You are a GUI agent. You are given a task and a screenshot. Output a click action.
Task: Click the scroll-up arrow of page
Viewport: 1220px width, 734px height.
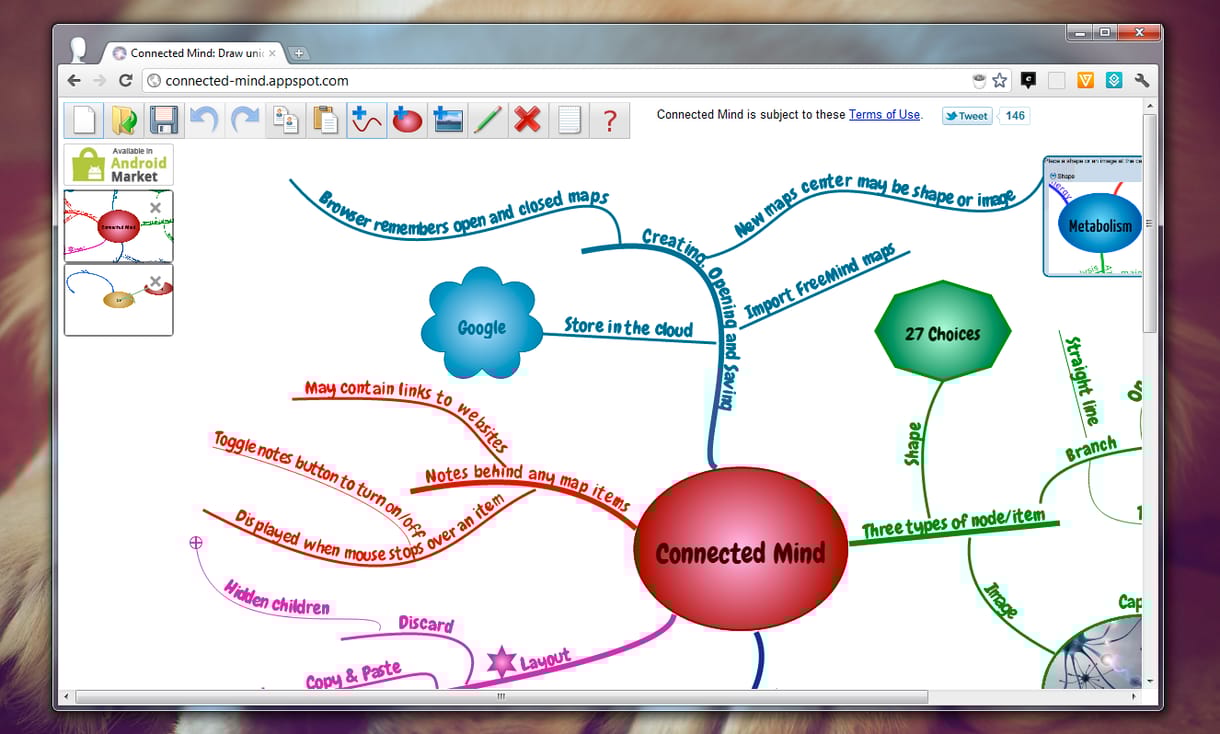tap(1150, 105)
